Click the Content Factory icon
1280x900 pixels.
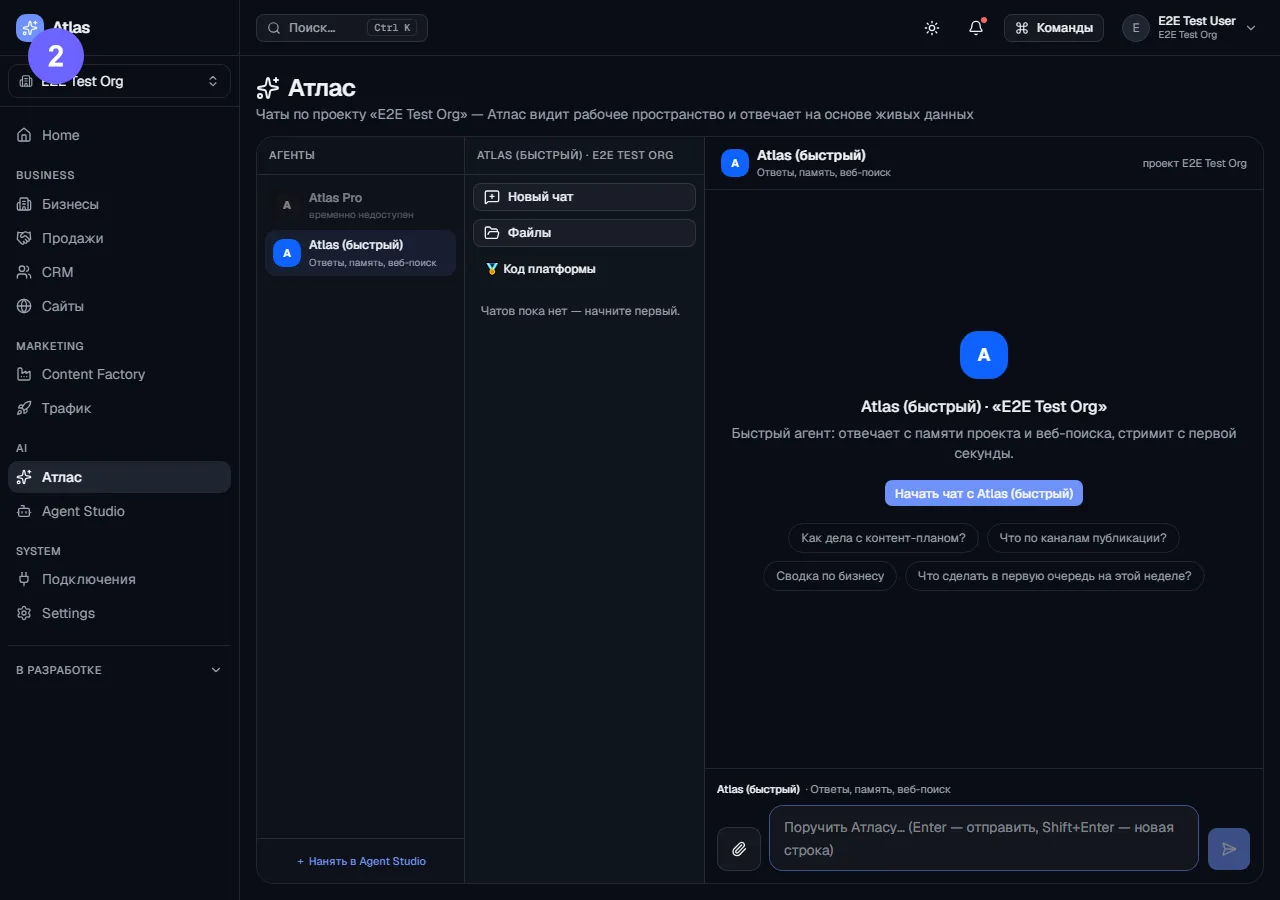click(x=24, y=374)
